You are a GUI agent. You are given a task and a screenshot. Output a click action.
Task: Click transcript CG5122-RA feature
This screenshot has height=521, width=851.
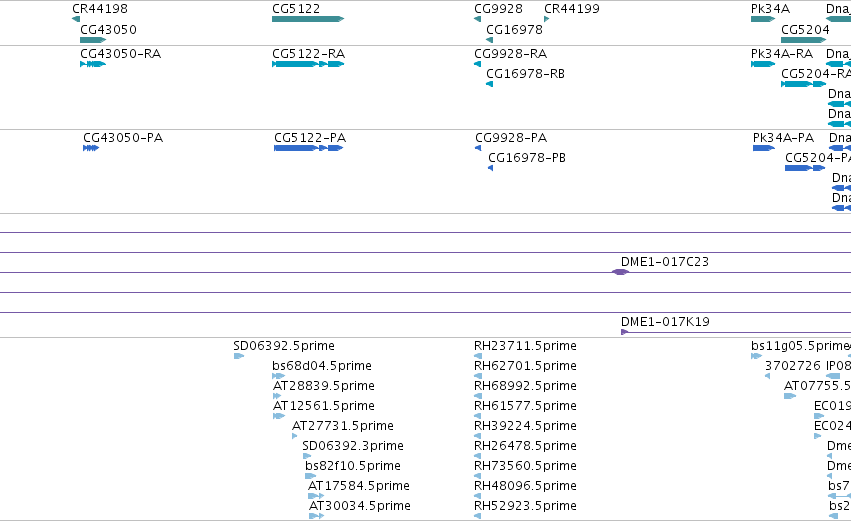[x=308, y=64]
